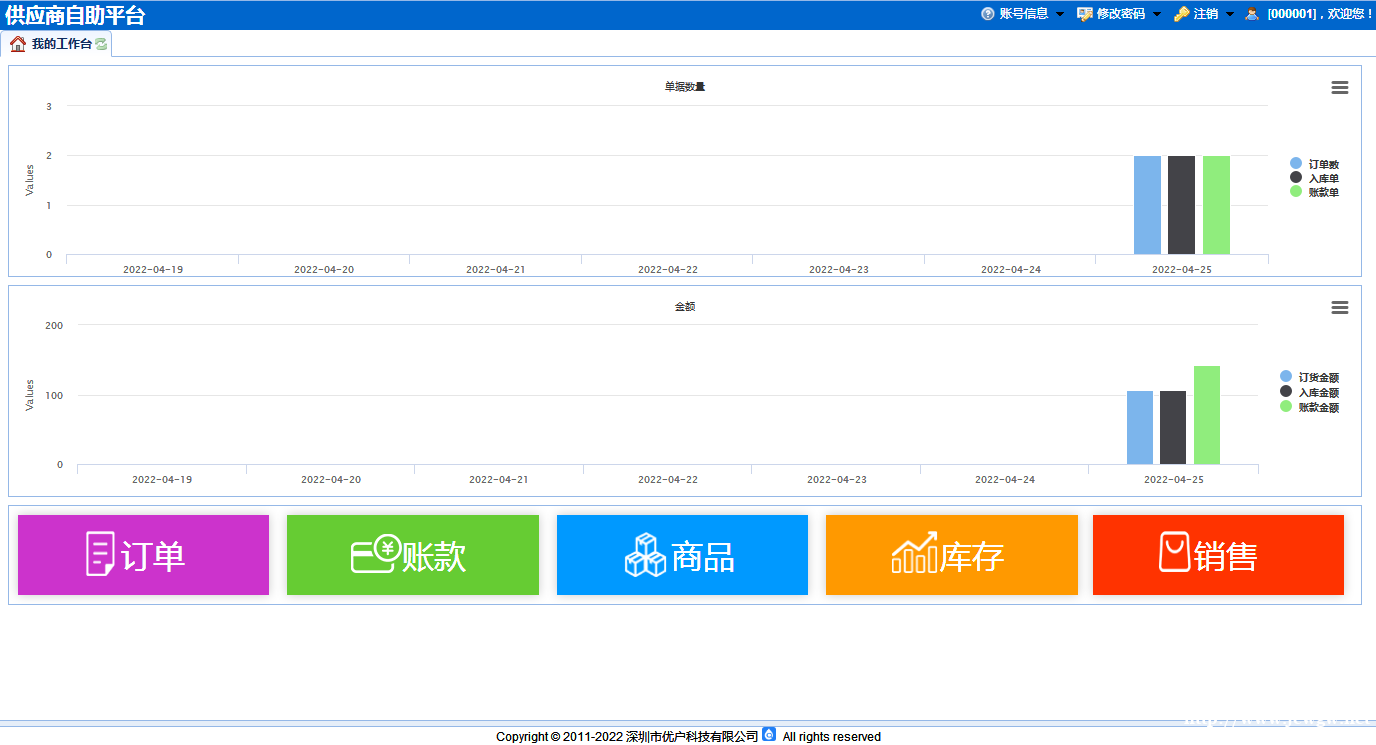The width and height of the screenshot is (1376, 745).
Task: Expand the 修改密码 dropdown arrow
Action: click(x=1157, y=14)
